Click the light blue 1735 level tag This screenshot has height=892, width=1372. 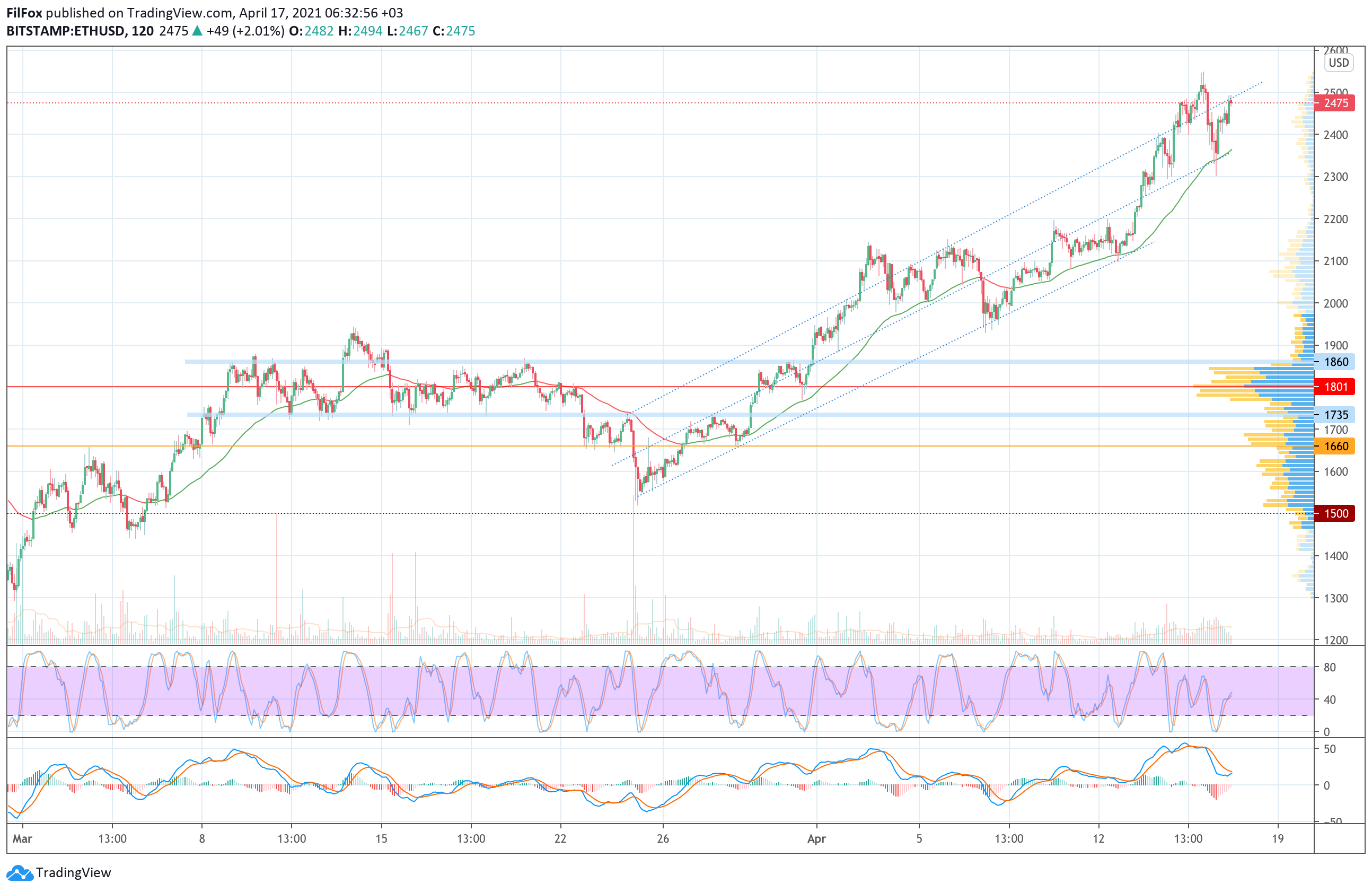pos(1335,415)
